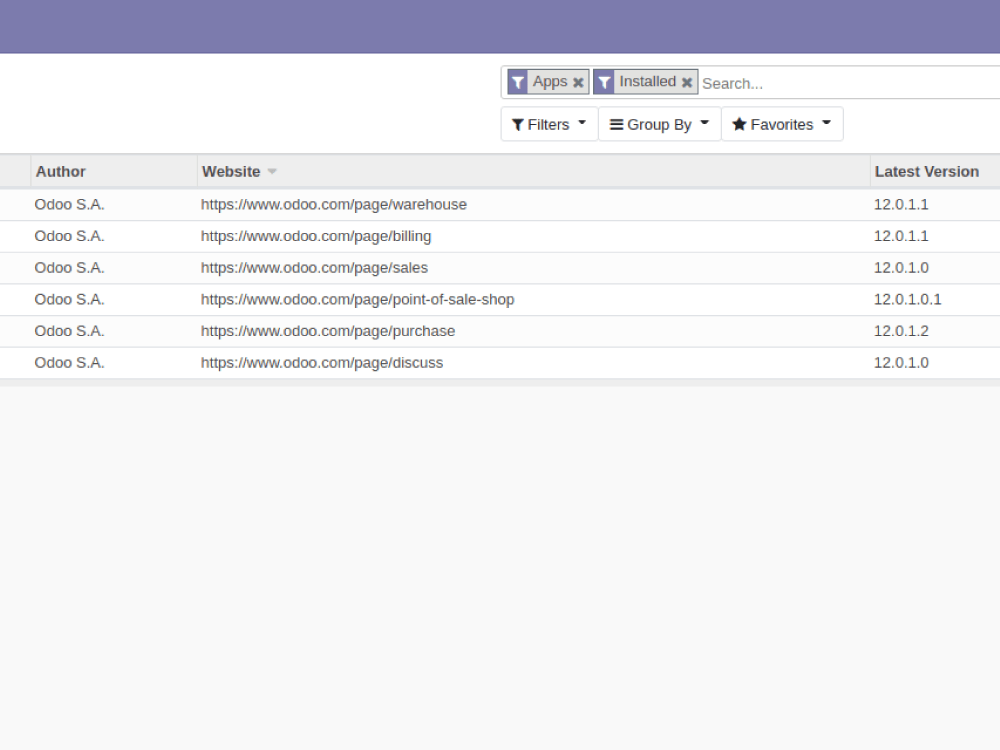Select Odoo S.A. author in purchase row
The height and width of the screenshot is (750, 1000).
tap(70, 332)
